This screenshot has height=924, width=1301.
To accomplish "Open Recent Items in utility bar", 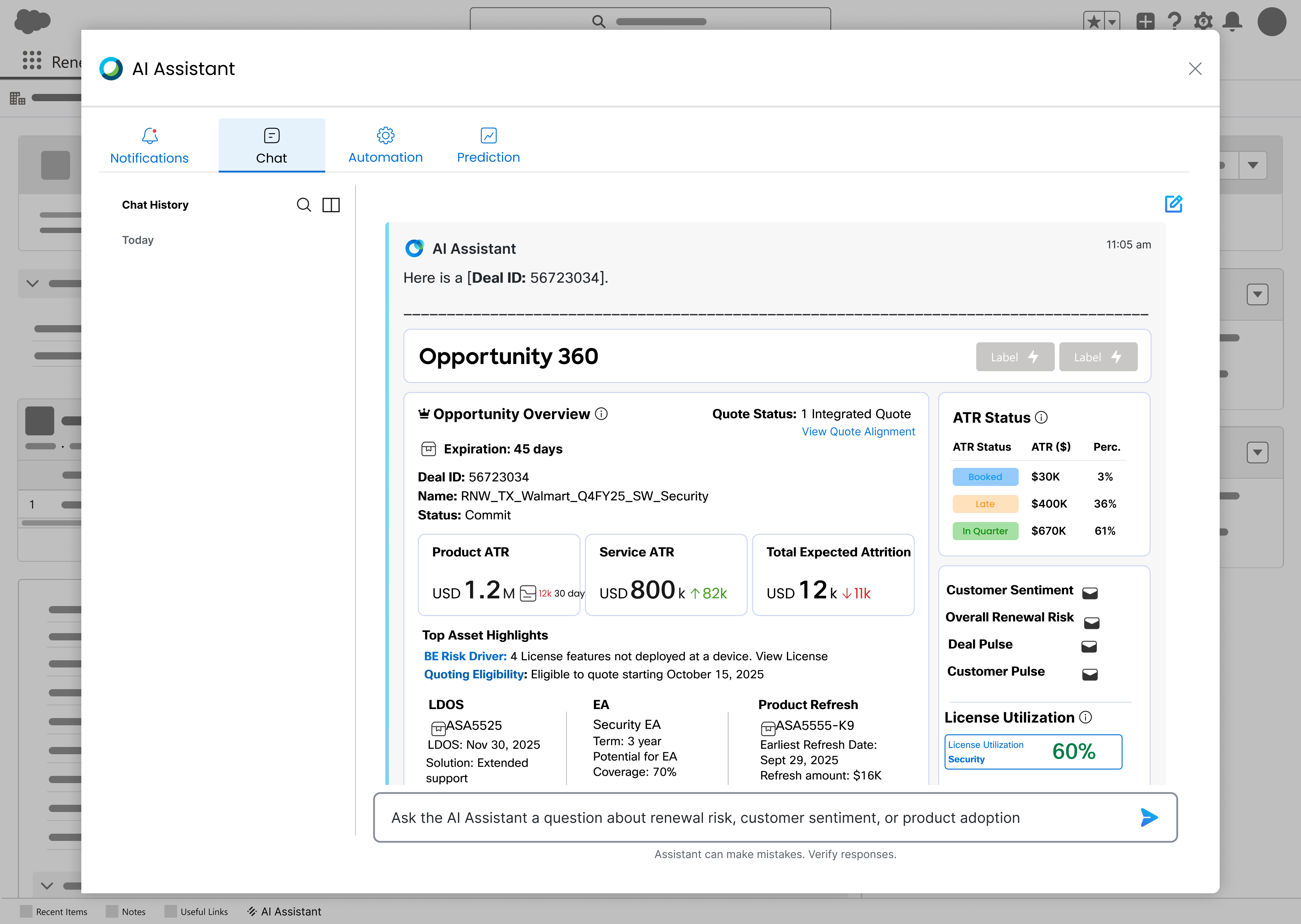I will click(x=54, y=911).
